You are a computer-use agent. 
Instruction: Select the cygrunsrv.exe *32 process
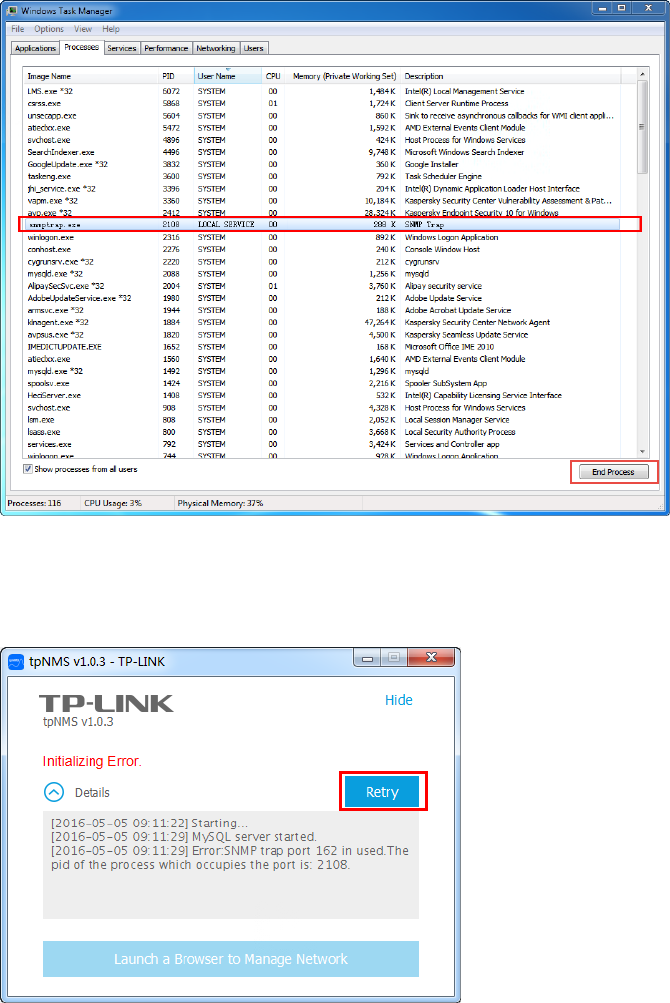click(323, 262)
